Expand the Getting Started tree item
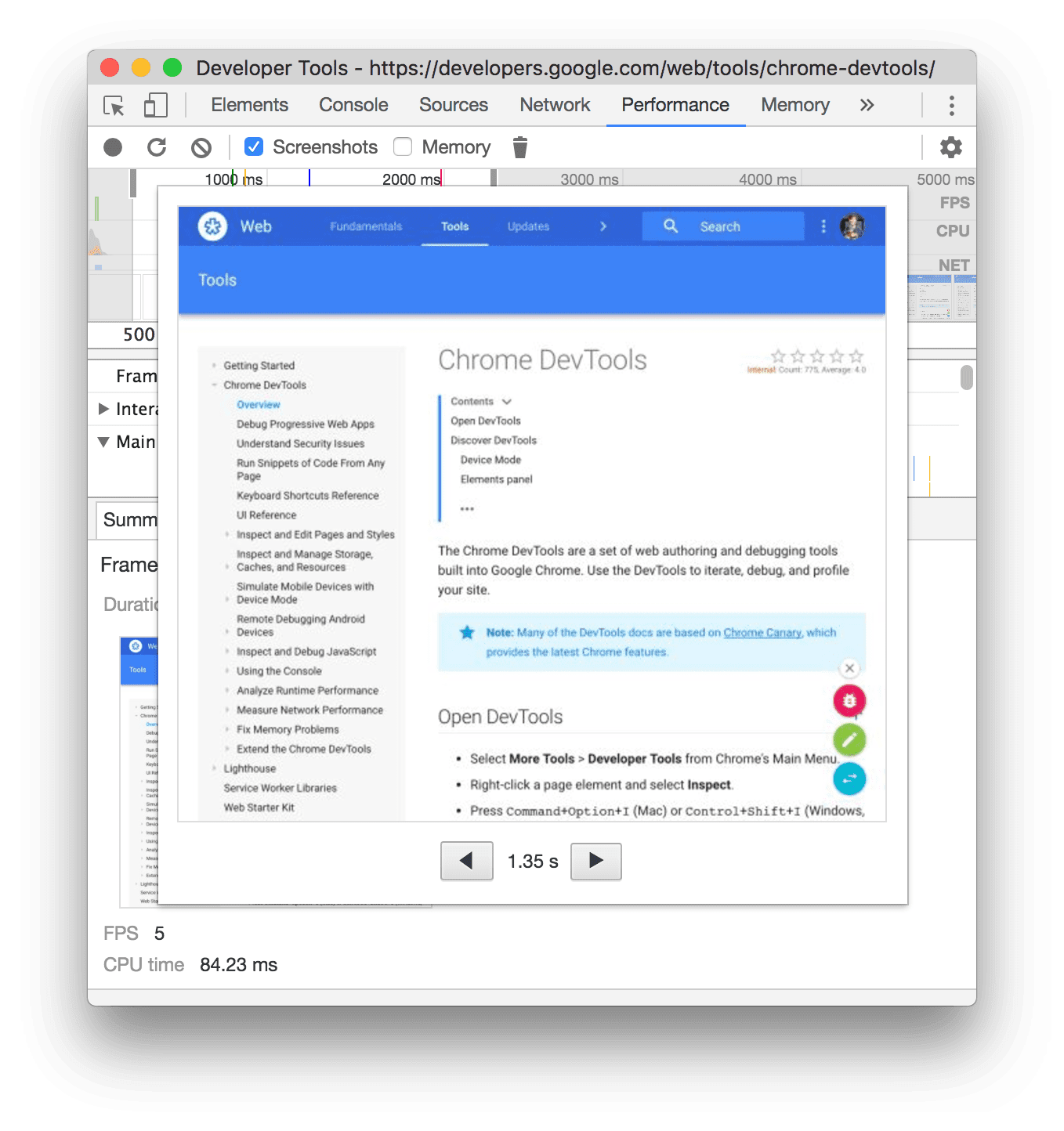 tap(215, 366)
